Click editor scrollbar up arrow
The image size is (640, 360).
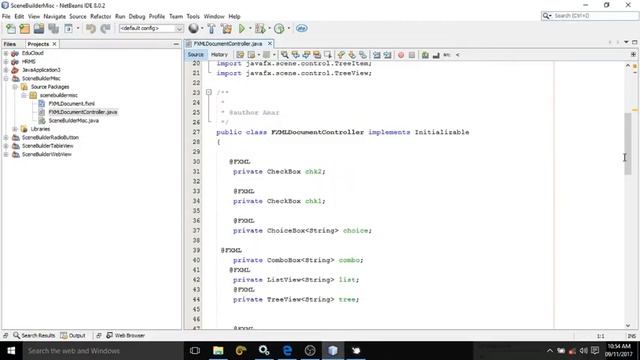coord(628,65)
